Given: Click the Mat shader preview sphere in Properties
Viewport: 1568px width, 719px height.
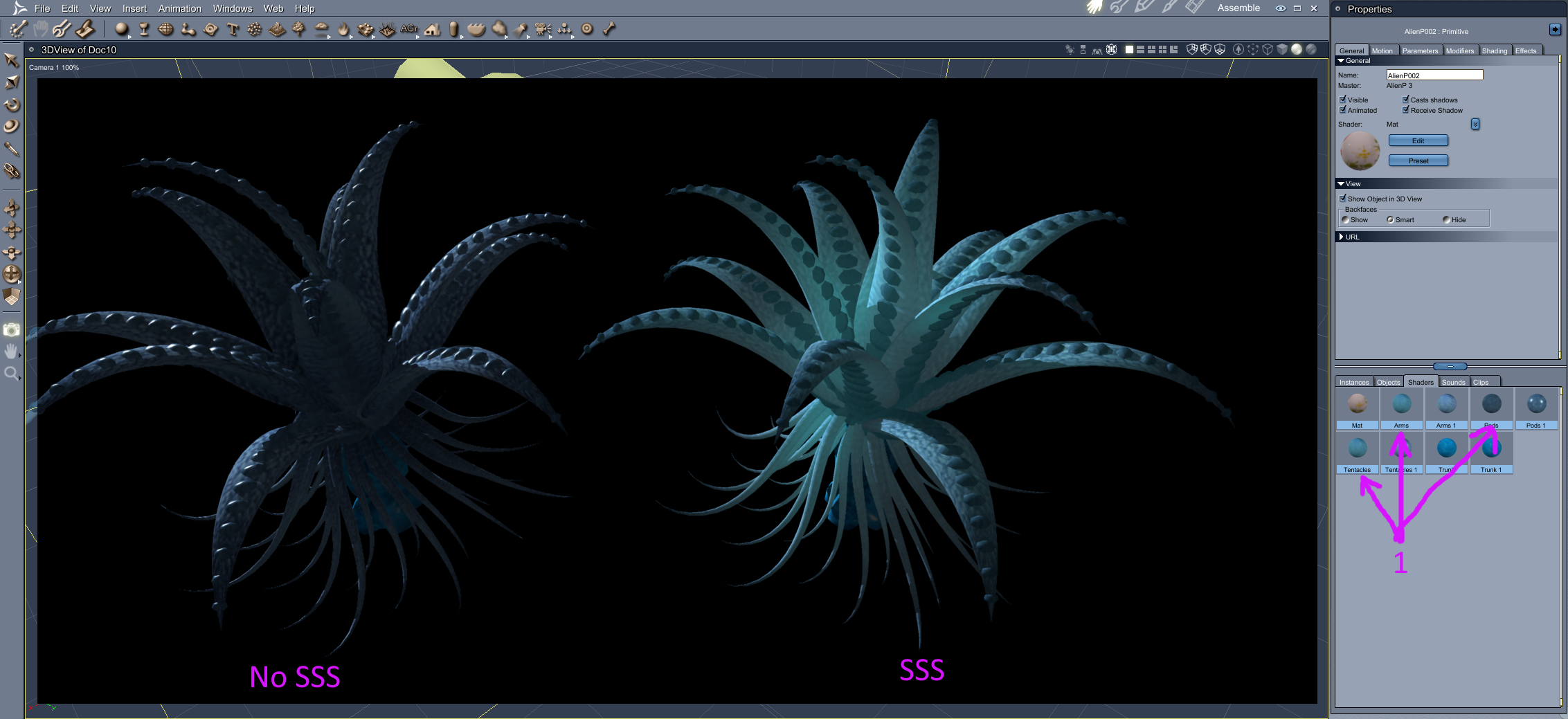Looking at the screenshot, I should click(1360, 151).
